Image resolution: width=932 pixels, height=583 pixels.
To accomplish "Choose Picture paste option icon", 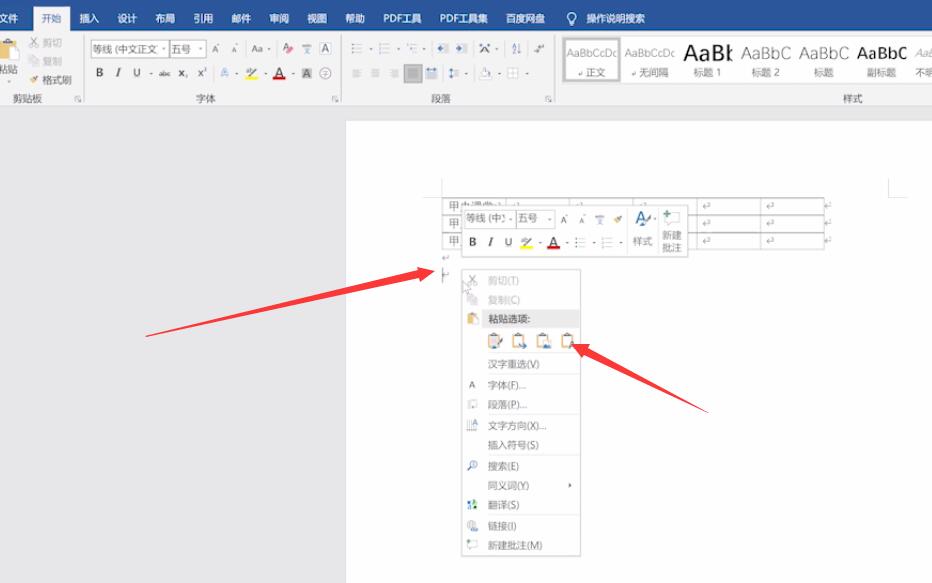I will 543,341.
